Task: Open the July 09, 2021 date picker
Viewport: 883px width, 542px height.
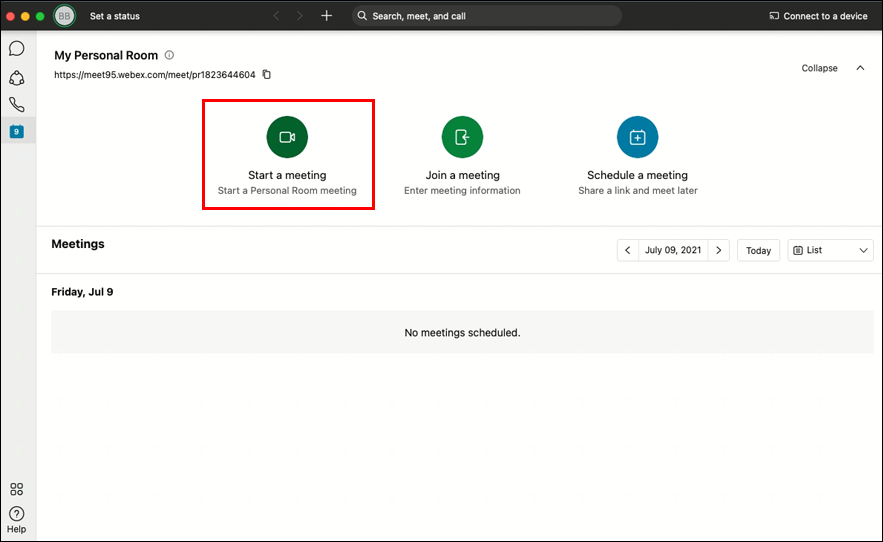Action: [x=673, y=250]
